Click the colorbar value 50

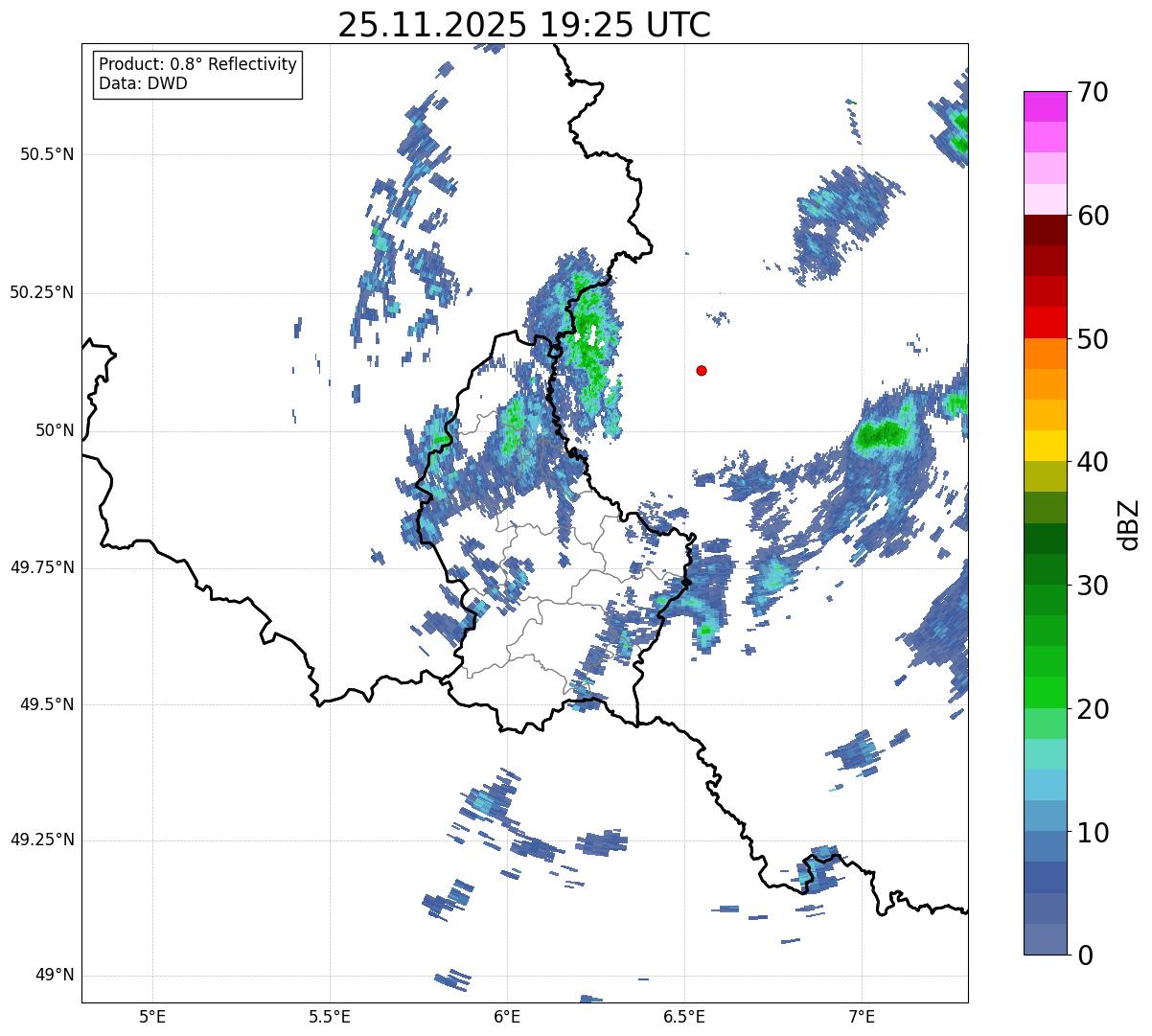[1093, 339]
